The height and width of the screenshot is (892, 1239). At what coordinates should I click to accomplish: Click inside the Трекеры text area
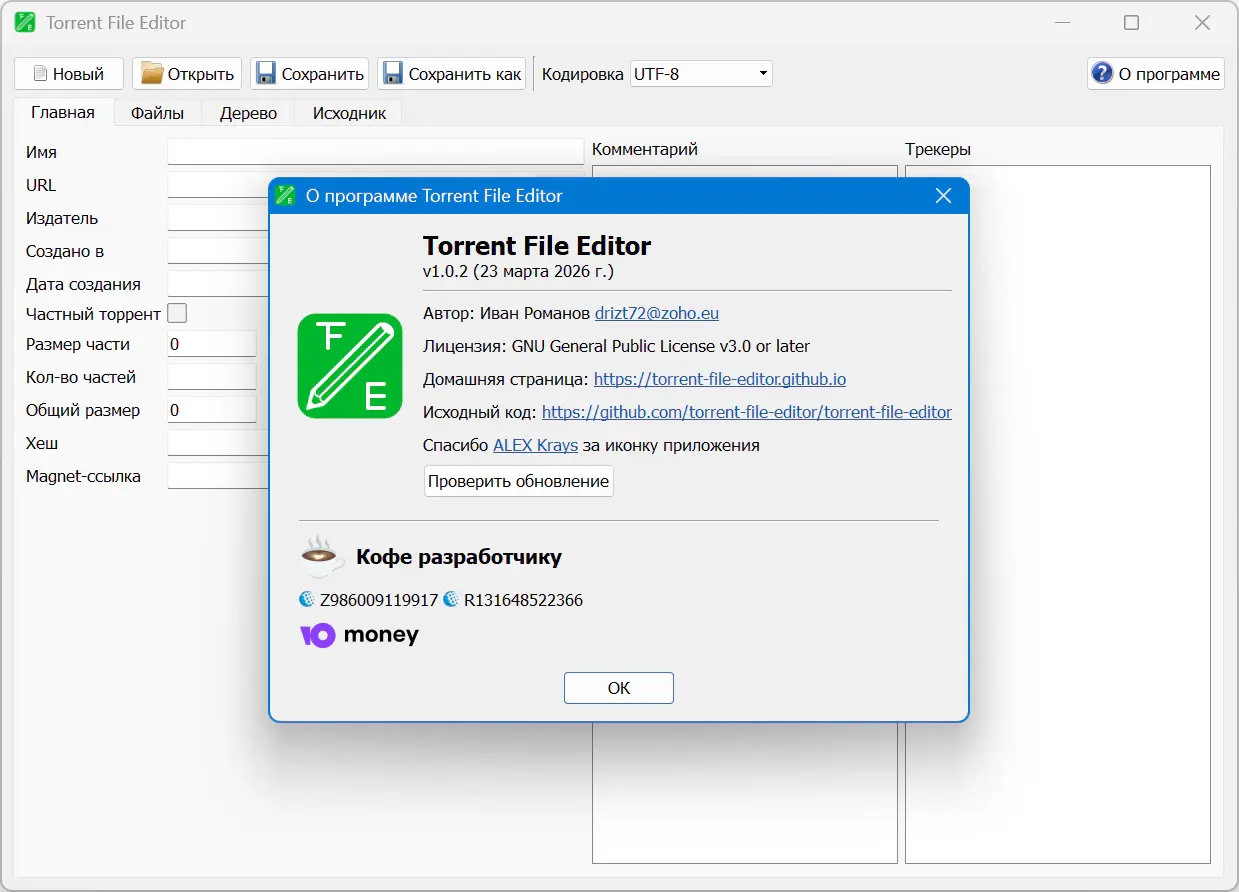click(x=1058, y=514)
